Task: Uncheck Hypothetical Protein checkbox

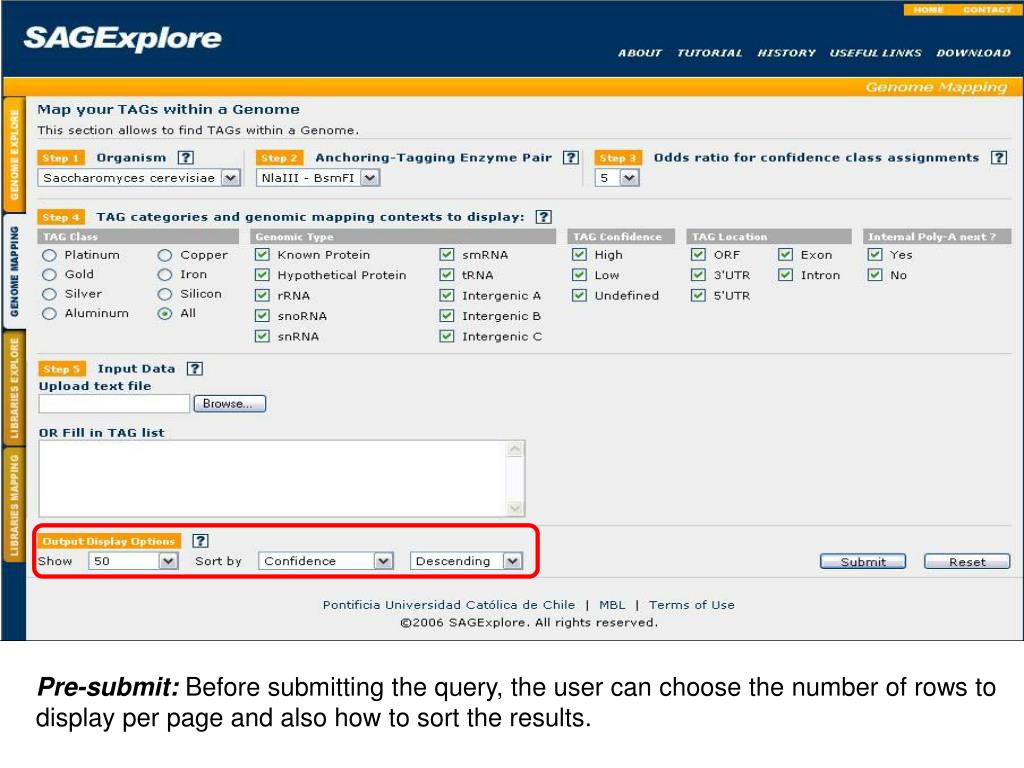Action: (262, 275)
